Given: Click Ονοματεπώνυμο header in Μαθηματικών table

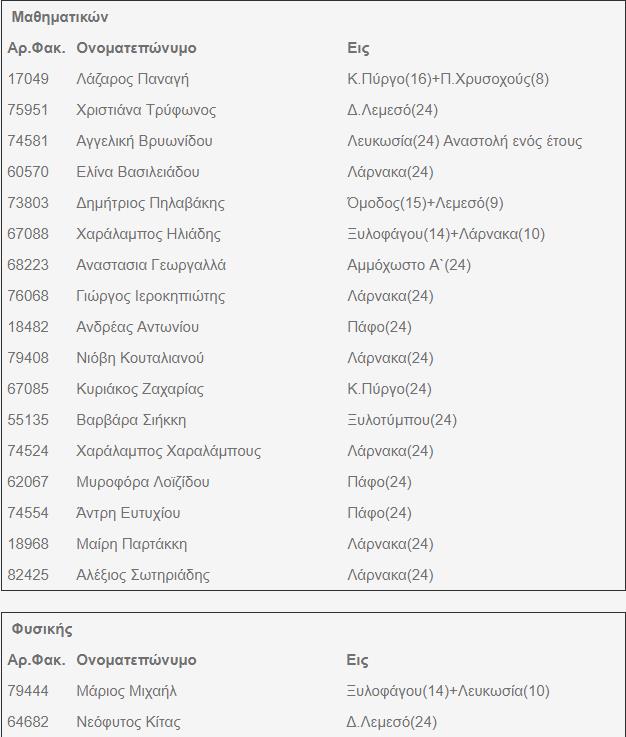Looking at the screenshot, I should (x=136, y=48).
